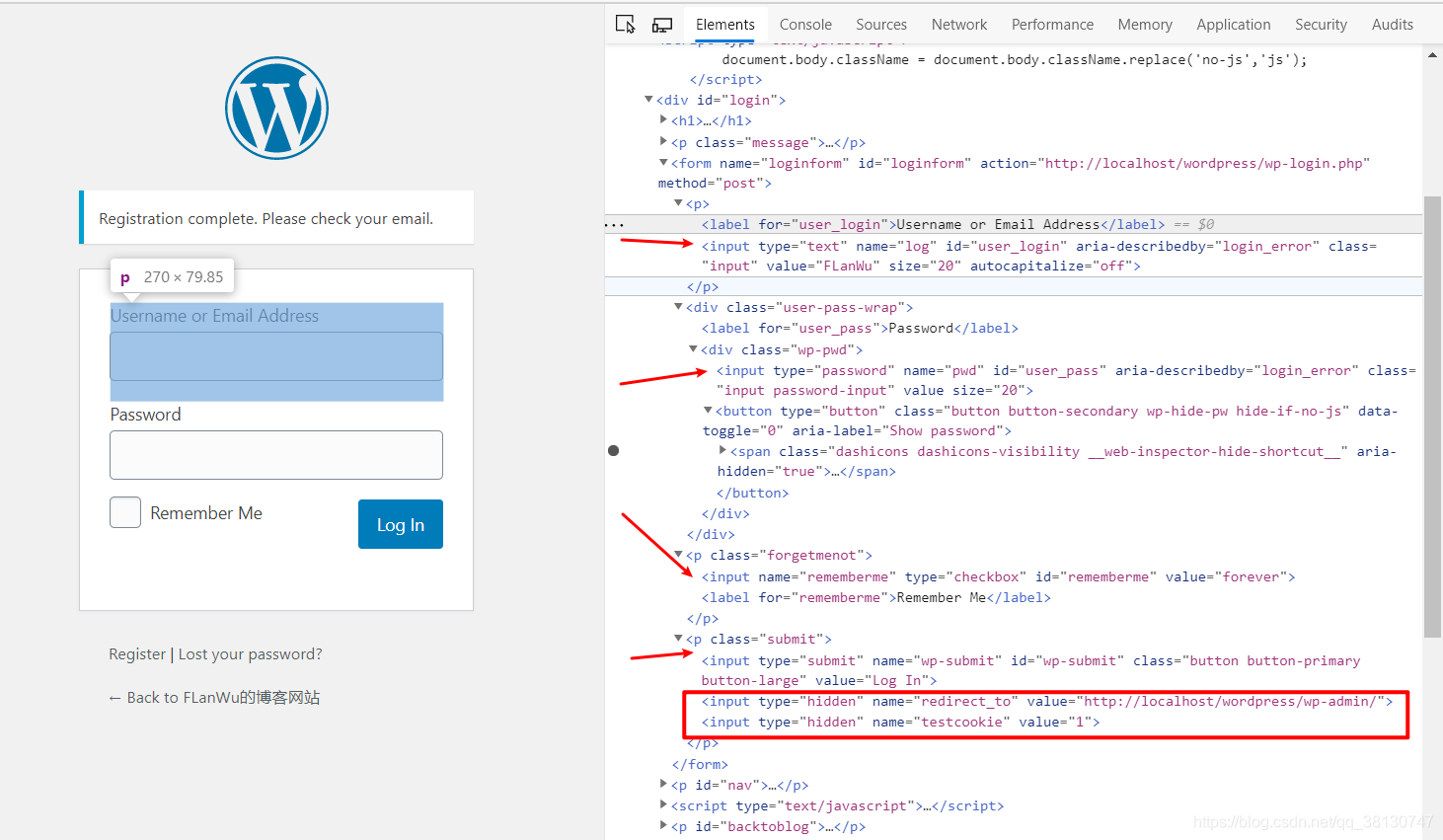Screen dimensions: 1443x840
Task: Expand the p id="backtoblog" node
Action: coord(663,826)
